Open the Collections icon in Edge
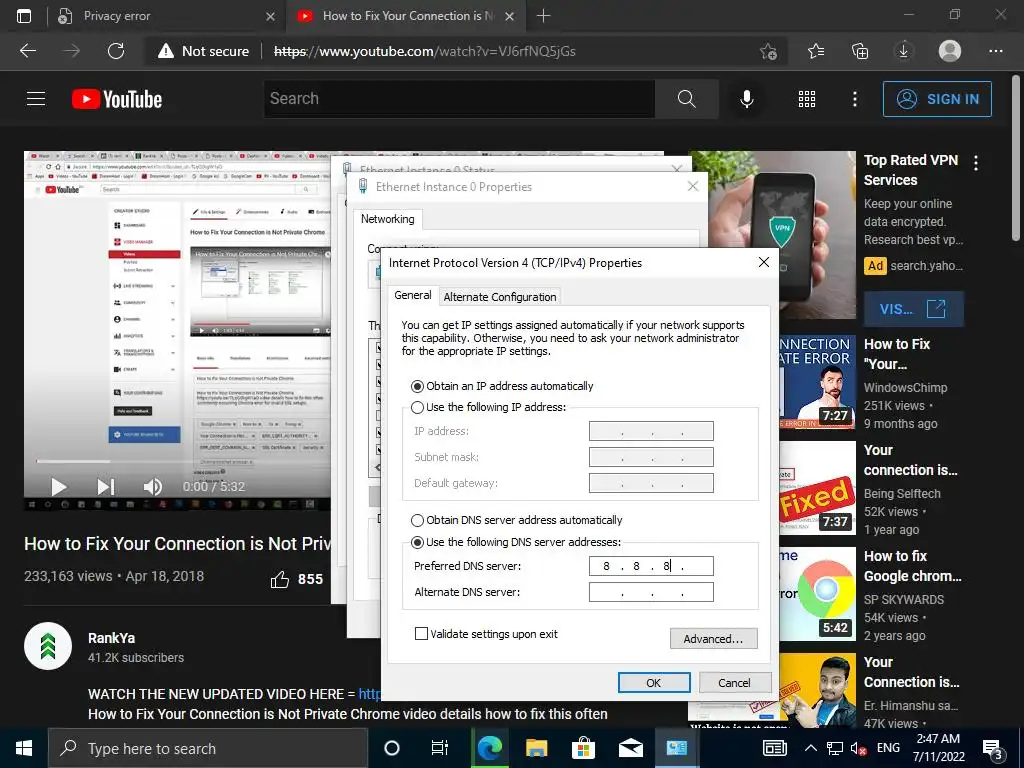The width and height of the screenshot is (1024, 768). (x=860, y=51)
